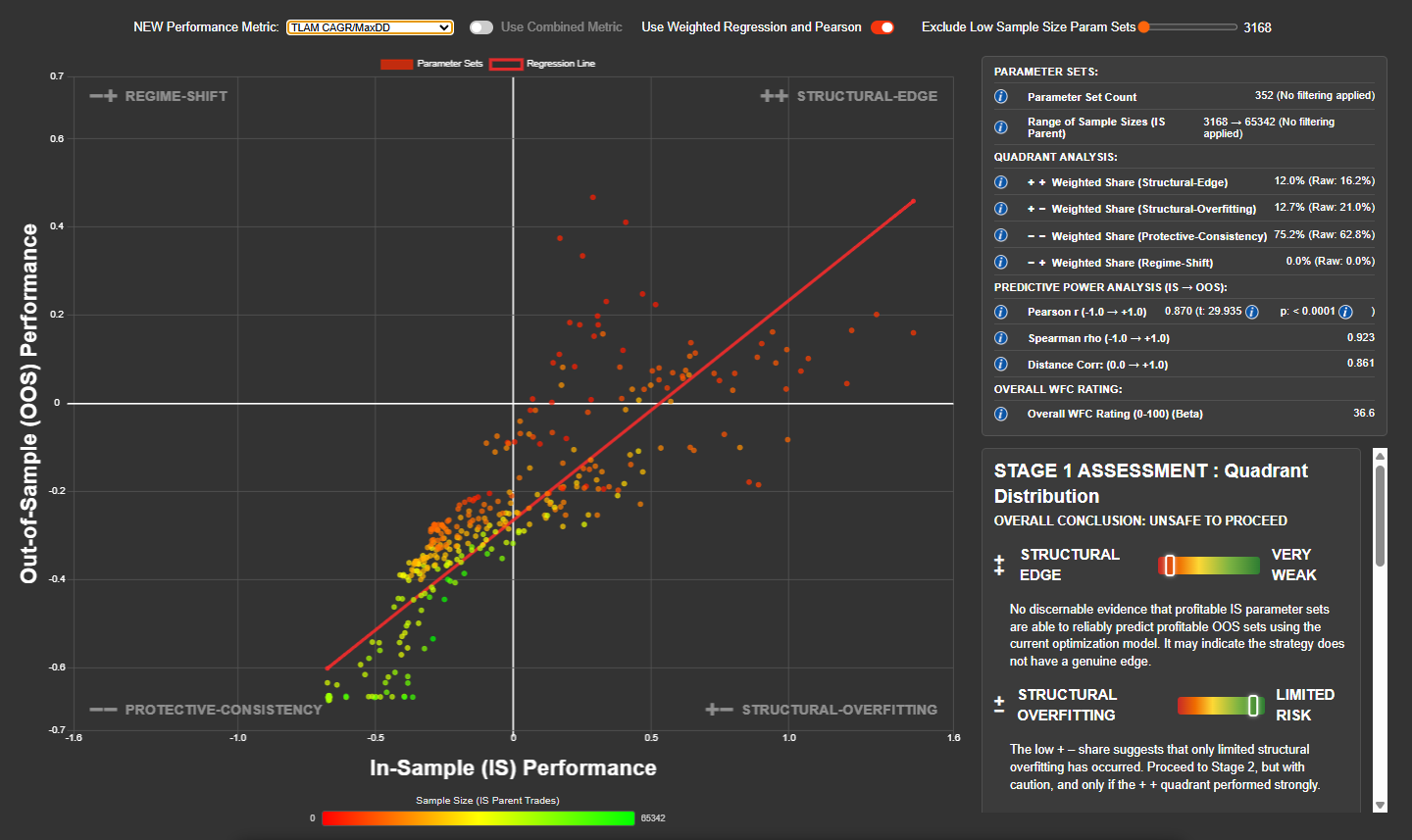Toggle the Use Combined Metric switch
Viewport: 1412px width, 840px height.
point(480,27)
